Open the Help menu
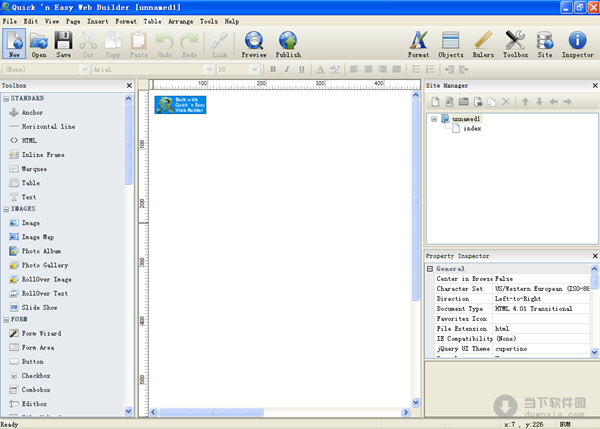 [x=232, y=21]
